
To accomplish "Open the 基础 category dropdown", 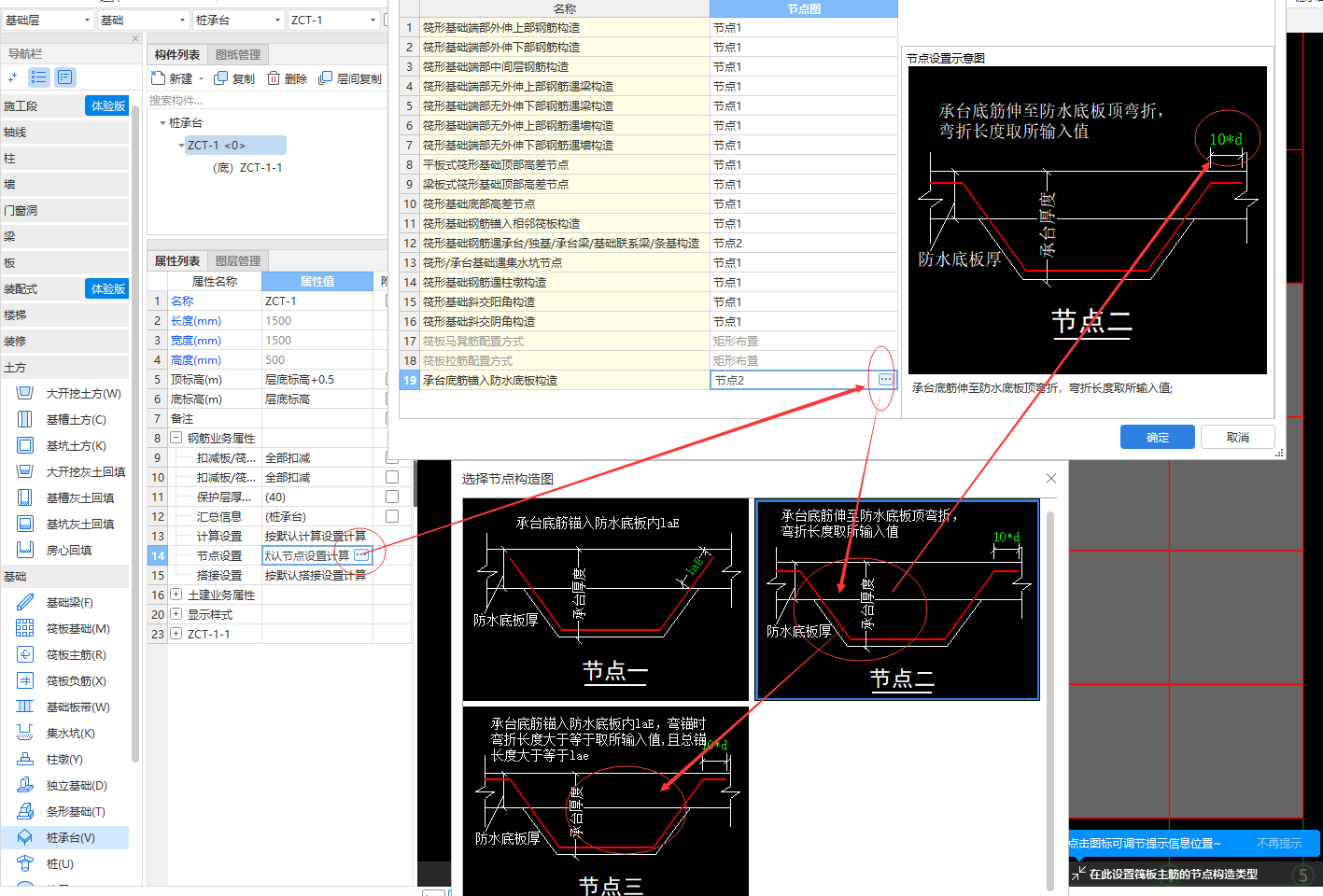I will (143, 20).
